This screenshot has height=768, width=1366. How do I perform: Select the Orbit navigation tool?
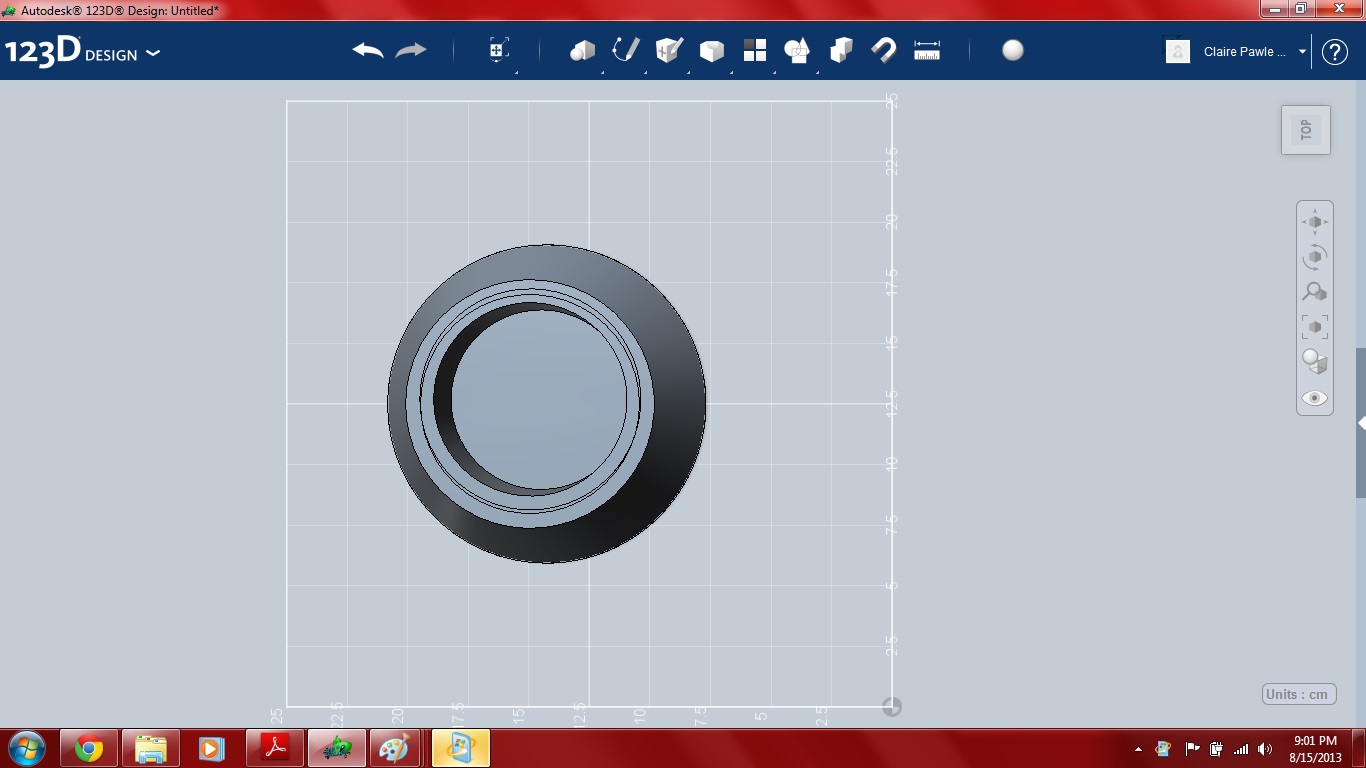1315,257
